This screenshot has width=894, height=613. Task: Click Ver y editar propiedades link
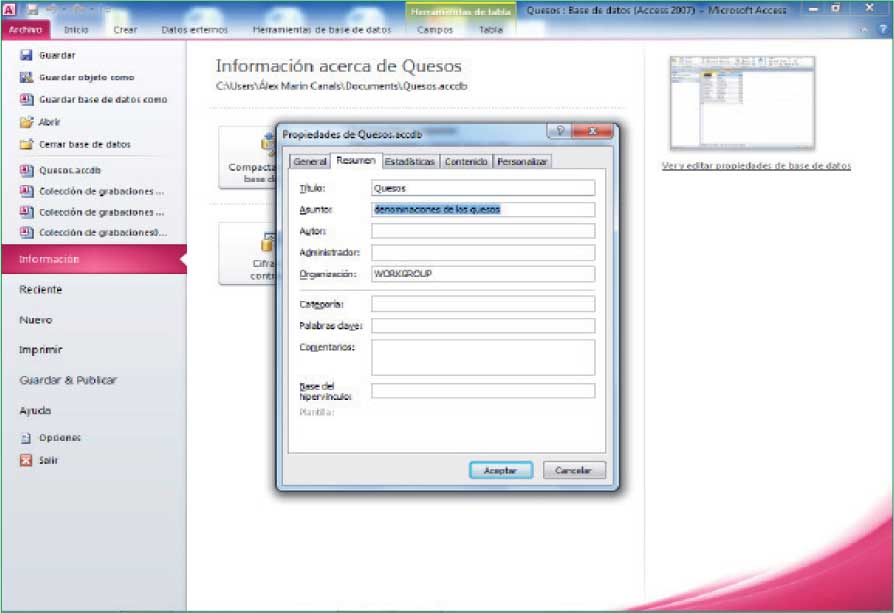[756, 166]
